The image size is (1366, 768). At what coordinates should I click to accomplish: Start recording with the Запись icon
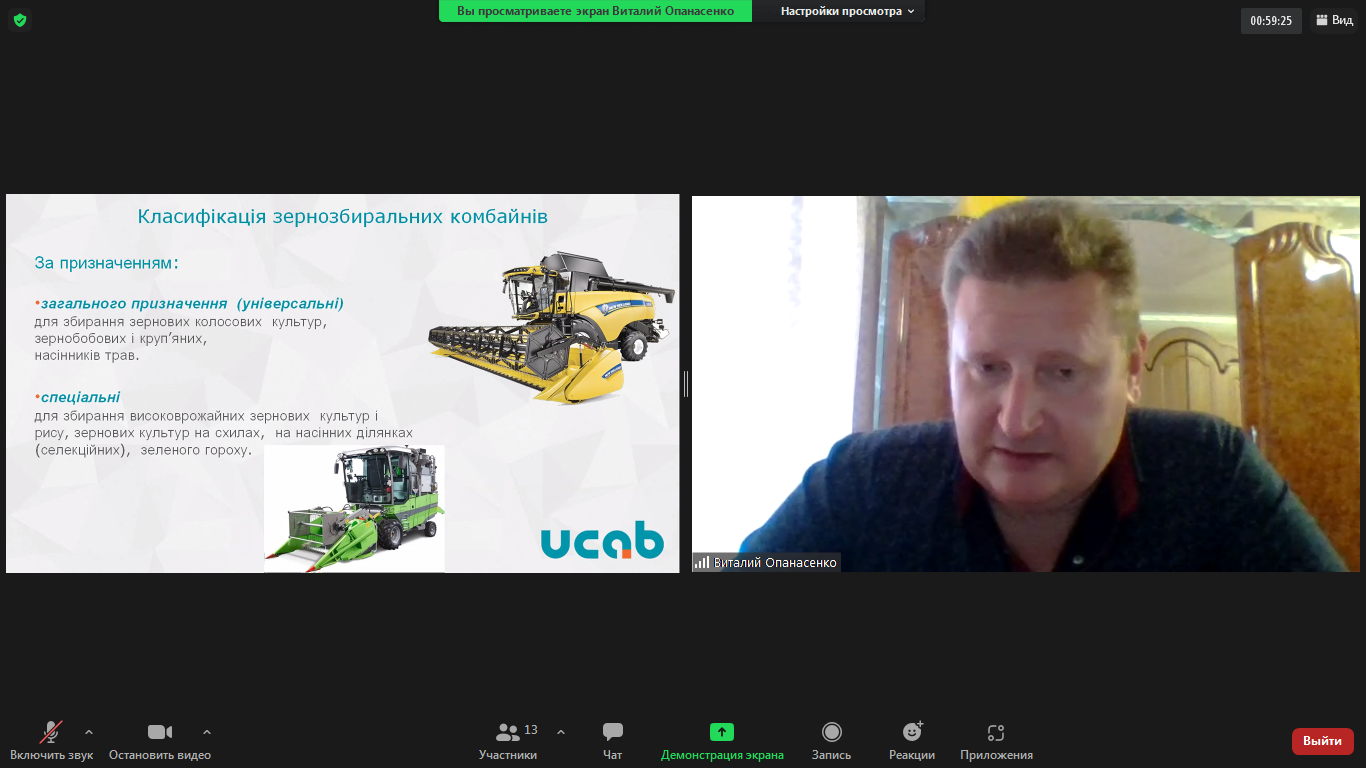coord(831,732)
